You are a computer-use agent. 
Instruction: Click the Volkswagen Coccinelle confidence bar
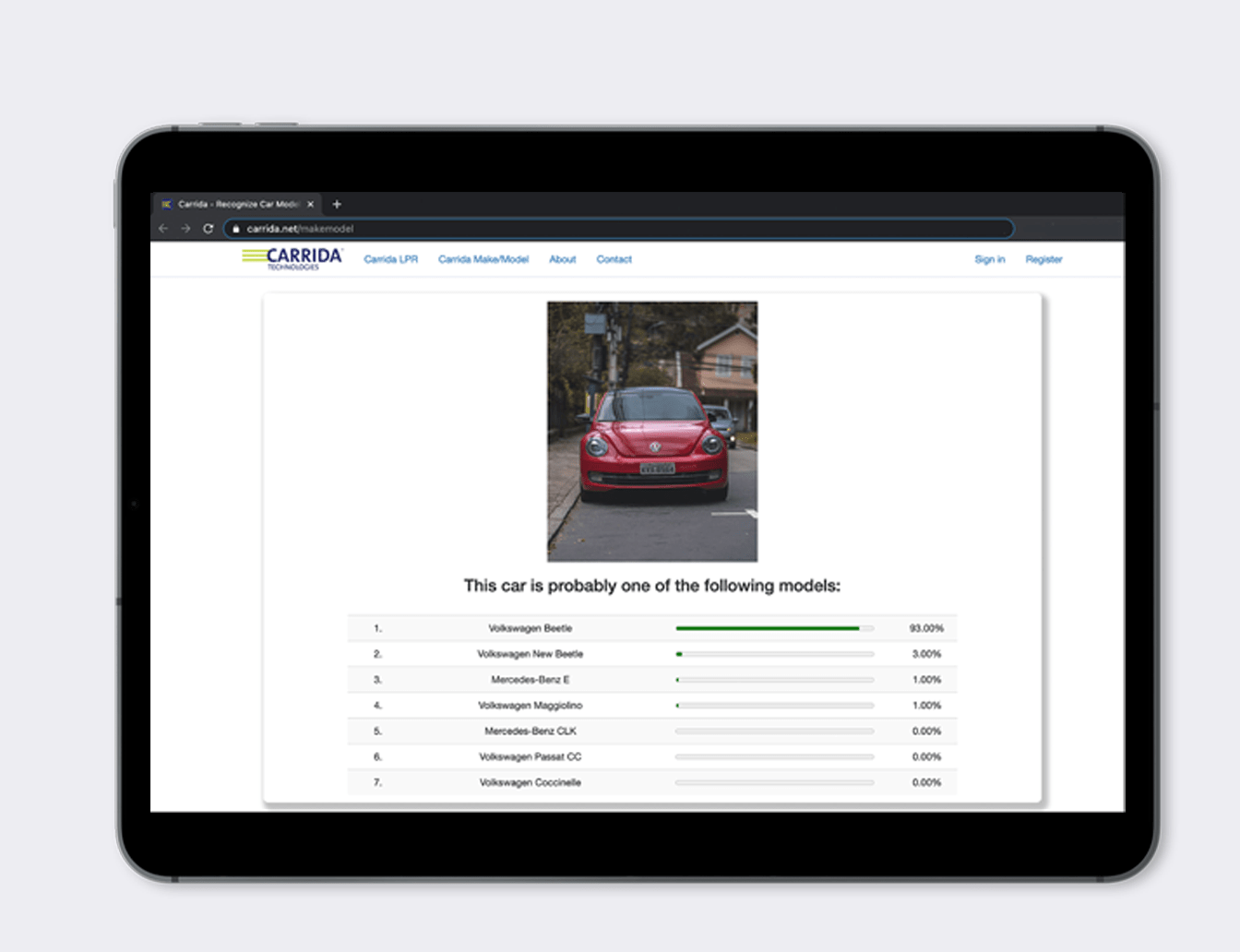click(x=775, y=783)
